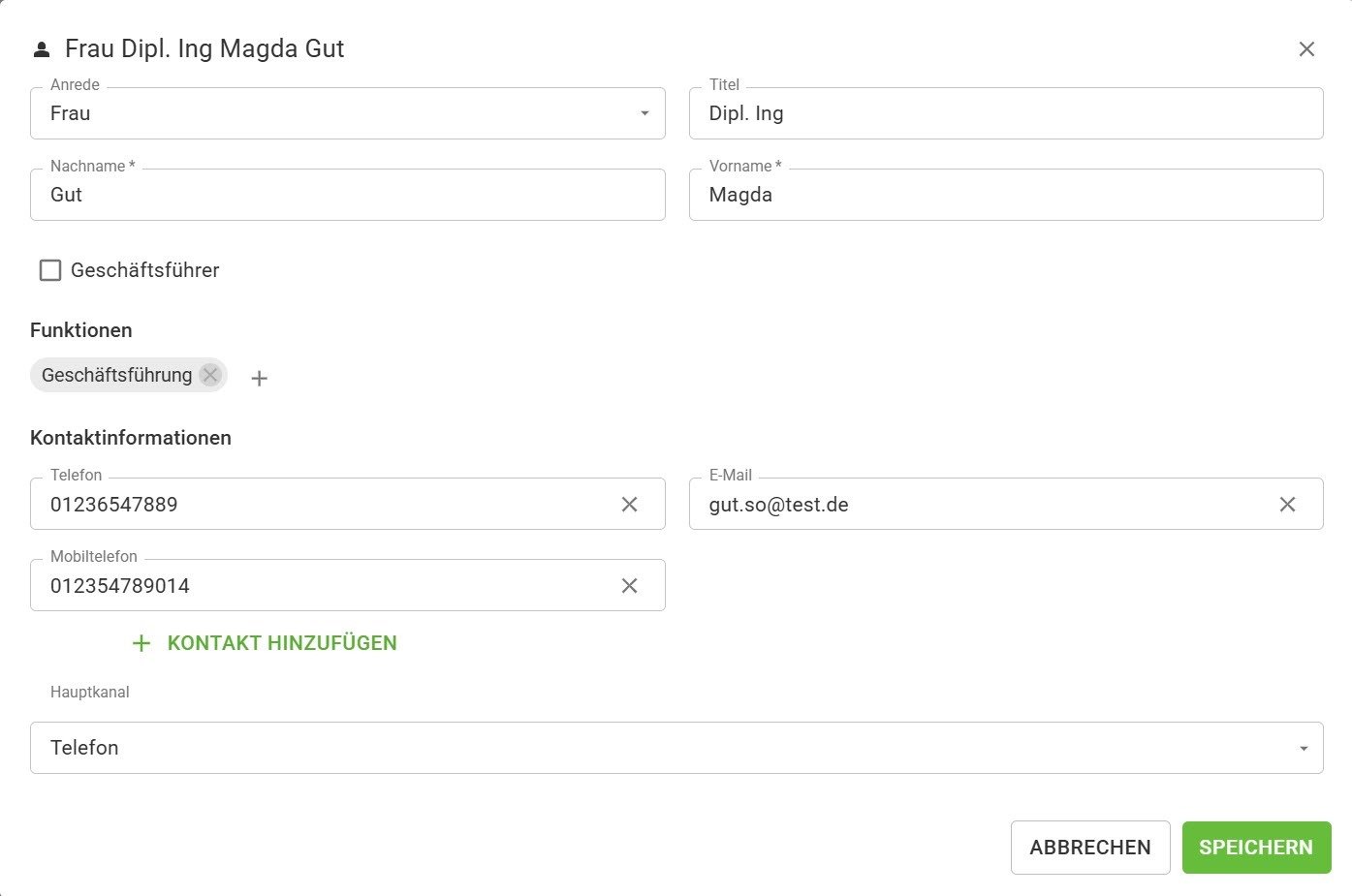Enable the Geschäftsführer checkbox

[50, 270]
